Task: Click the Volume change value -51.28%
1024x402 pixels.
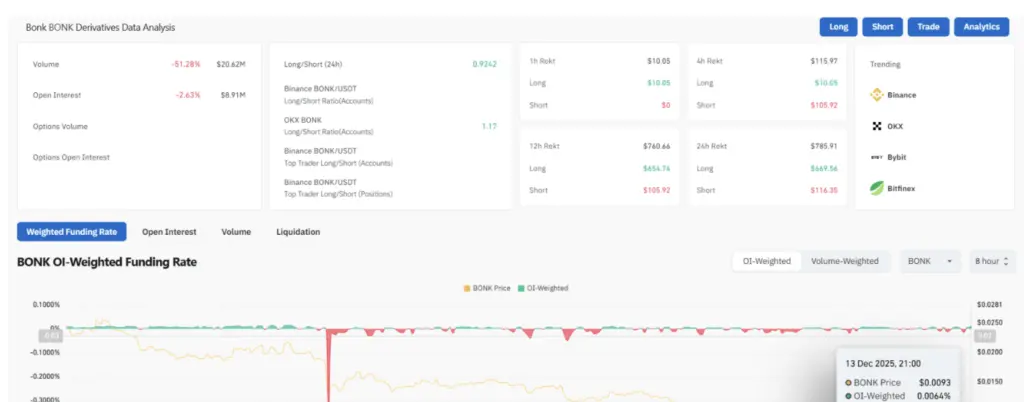Action: 185,65
